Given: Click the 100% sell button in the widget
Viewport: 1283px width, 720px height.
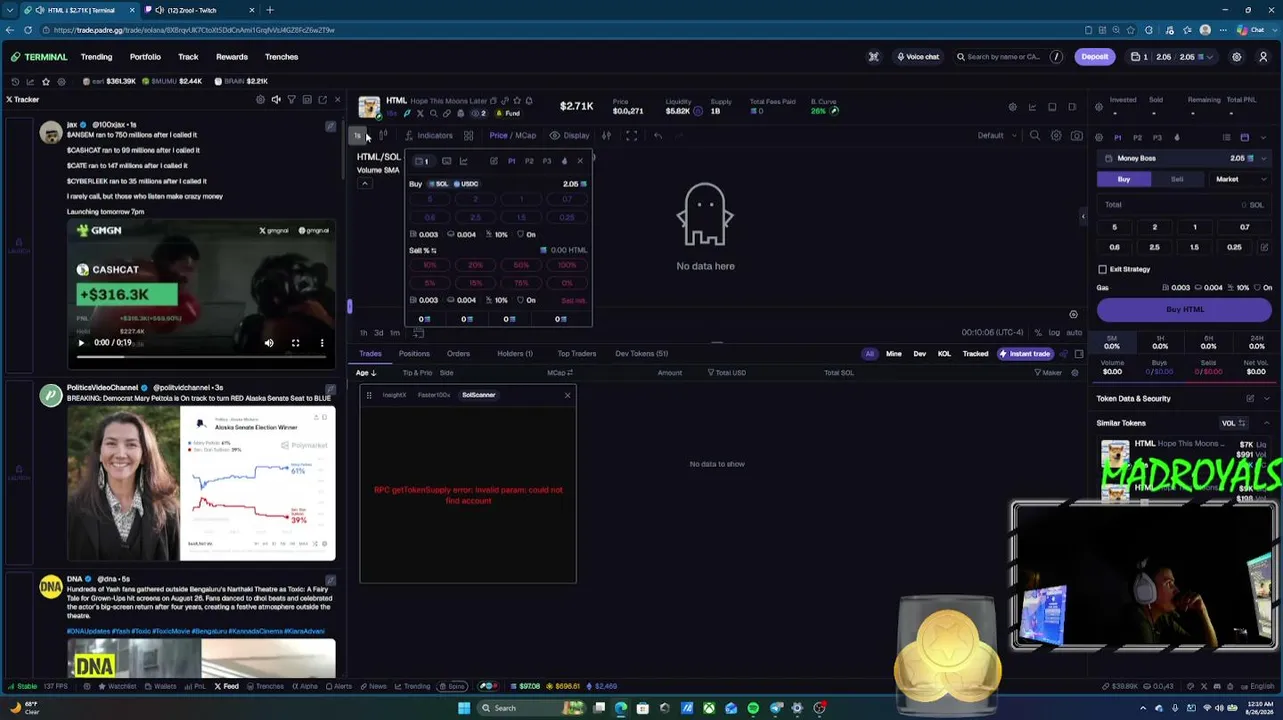Looking at the screenshot, I should pyautogui.click(x=567, y=265).
